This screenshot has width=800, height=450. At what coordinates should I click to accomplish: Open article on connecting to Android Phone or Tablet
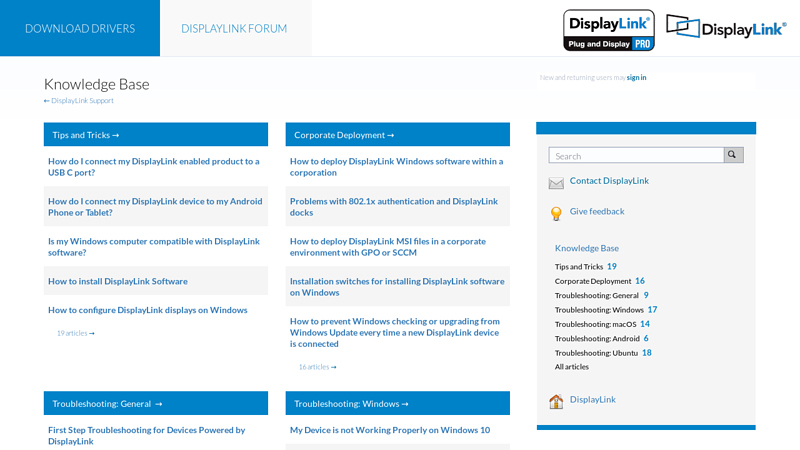pos(155,207)
